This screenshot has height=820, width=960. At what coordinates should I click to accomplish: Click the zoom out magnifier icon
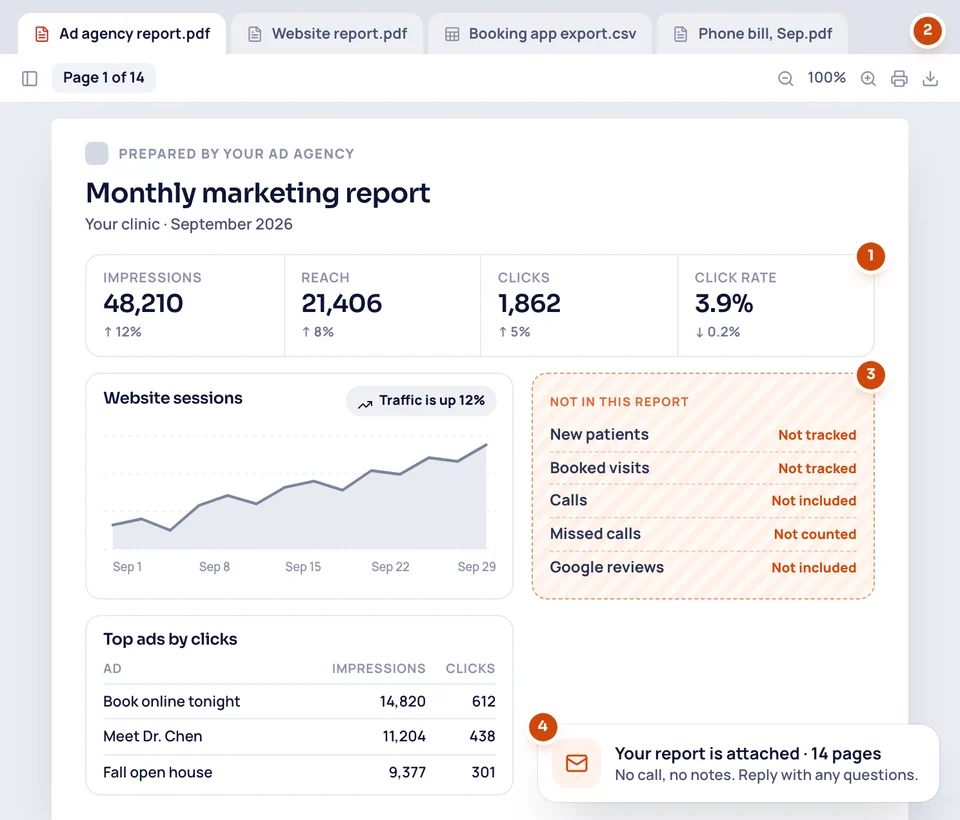coord(786,78)
